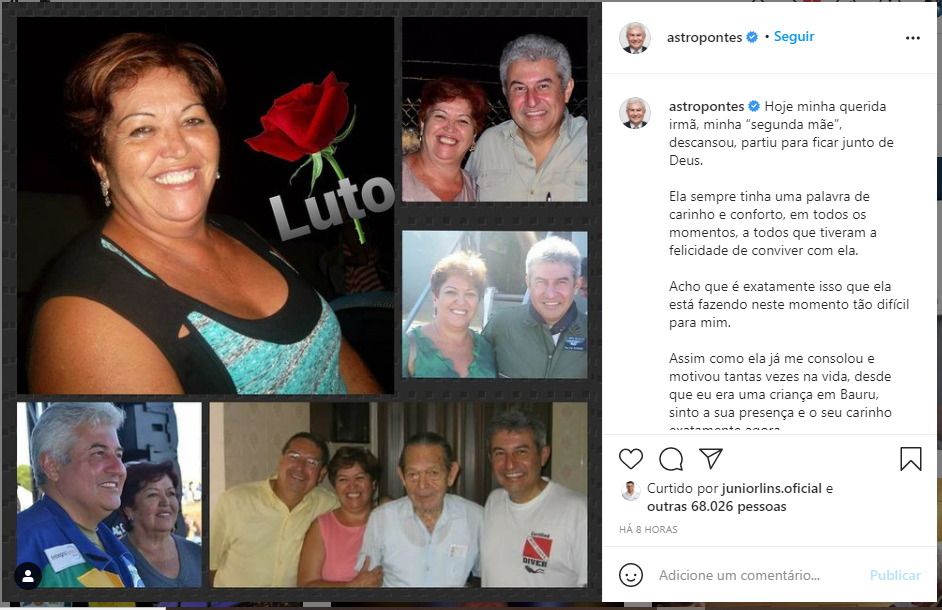Open the emoji picker smiley icon
The height and width of the screenshot is (610, 942).
(x=631, y=575)
